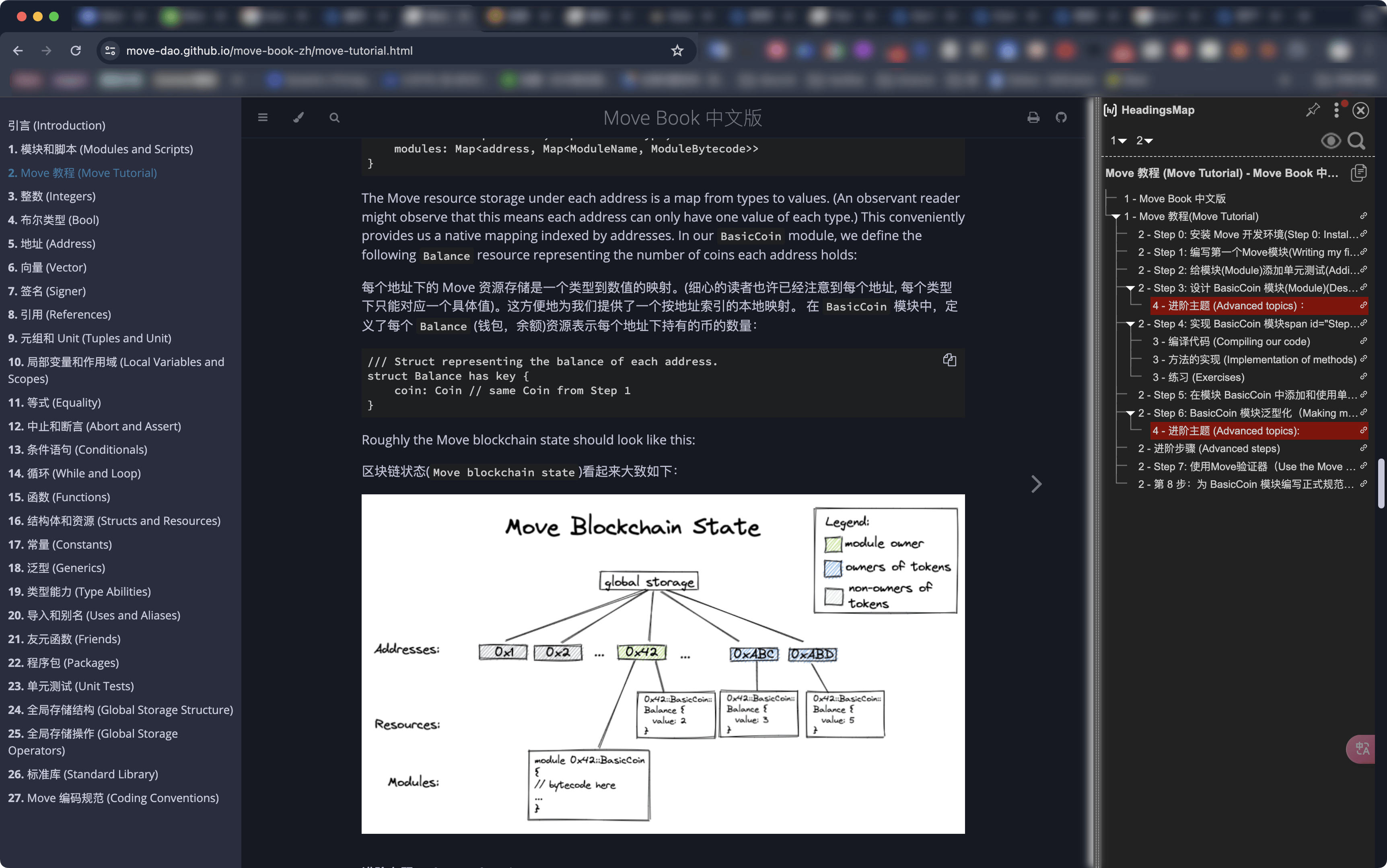Open the theme picker paintbrush icon

(298, 118)
